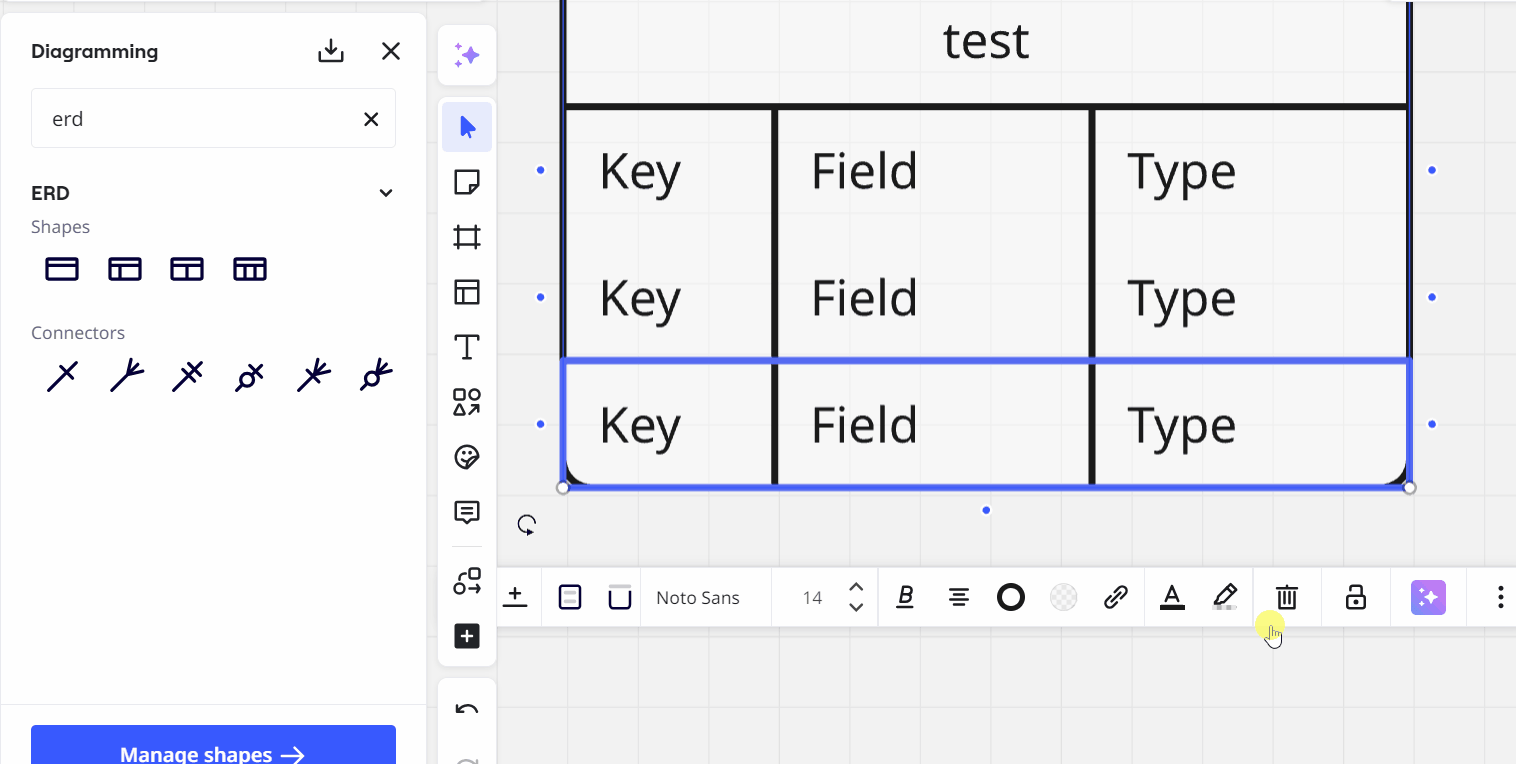Open the purple AI sparkle button
This screenshot has height=764, width=1516.
(1428, 597)
